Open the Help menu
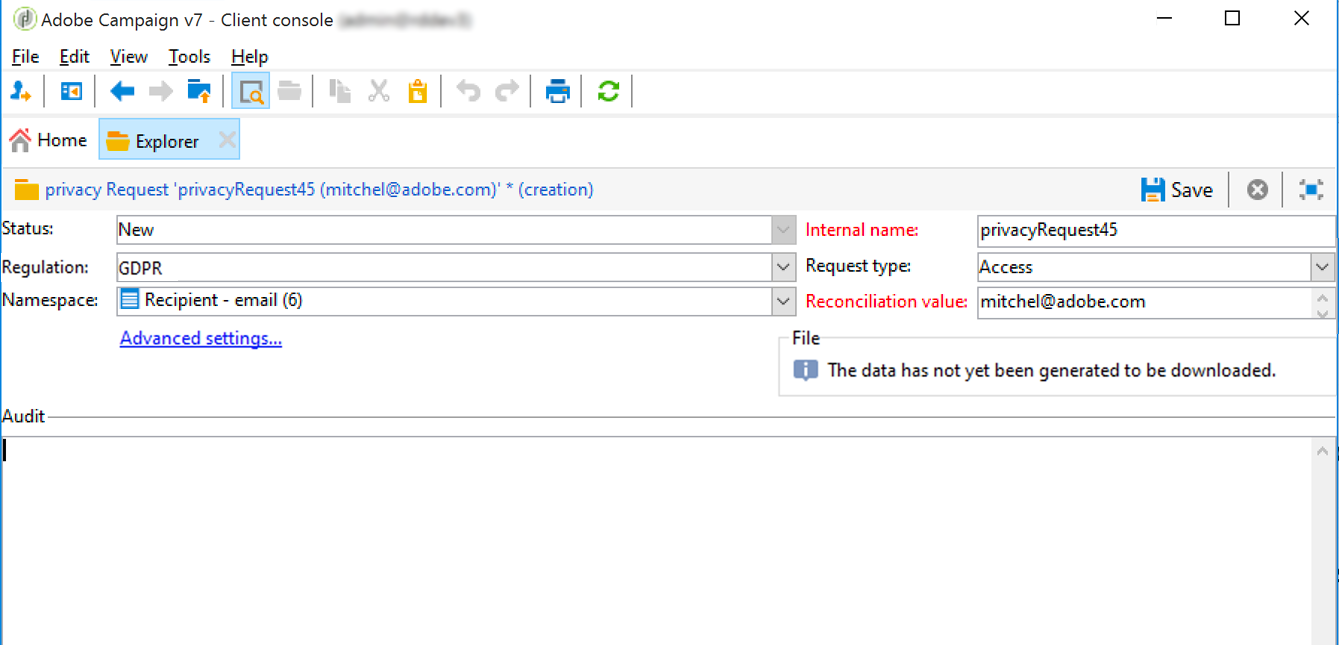 249,57
